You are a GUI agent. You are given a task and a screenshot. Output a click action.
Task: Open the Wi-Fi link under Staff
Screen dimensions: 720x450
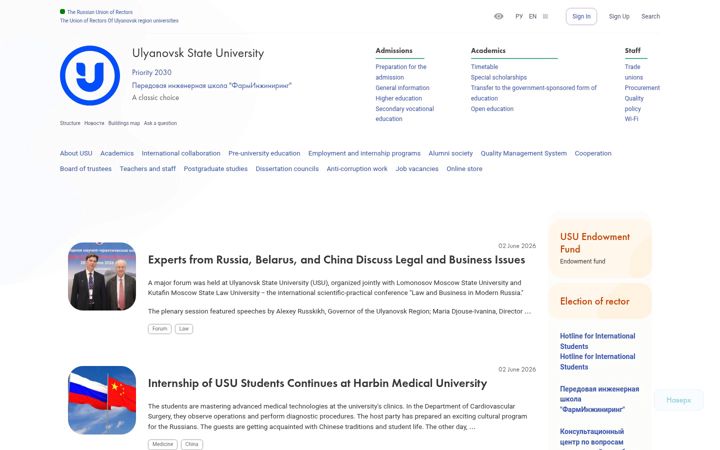(x=631, y=119)
